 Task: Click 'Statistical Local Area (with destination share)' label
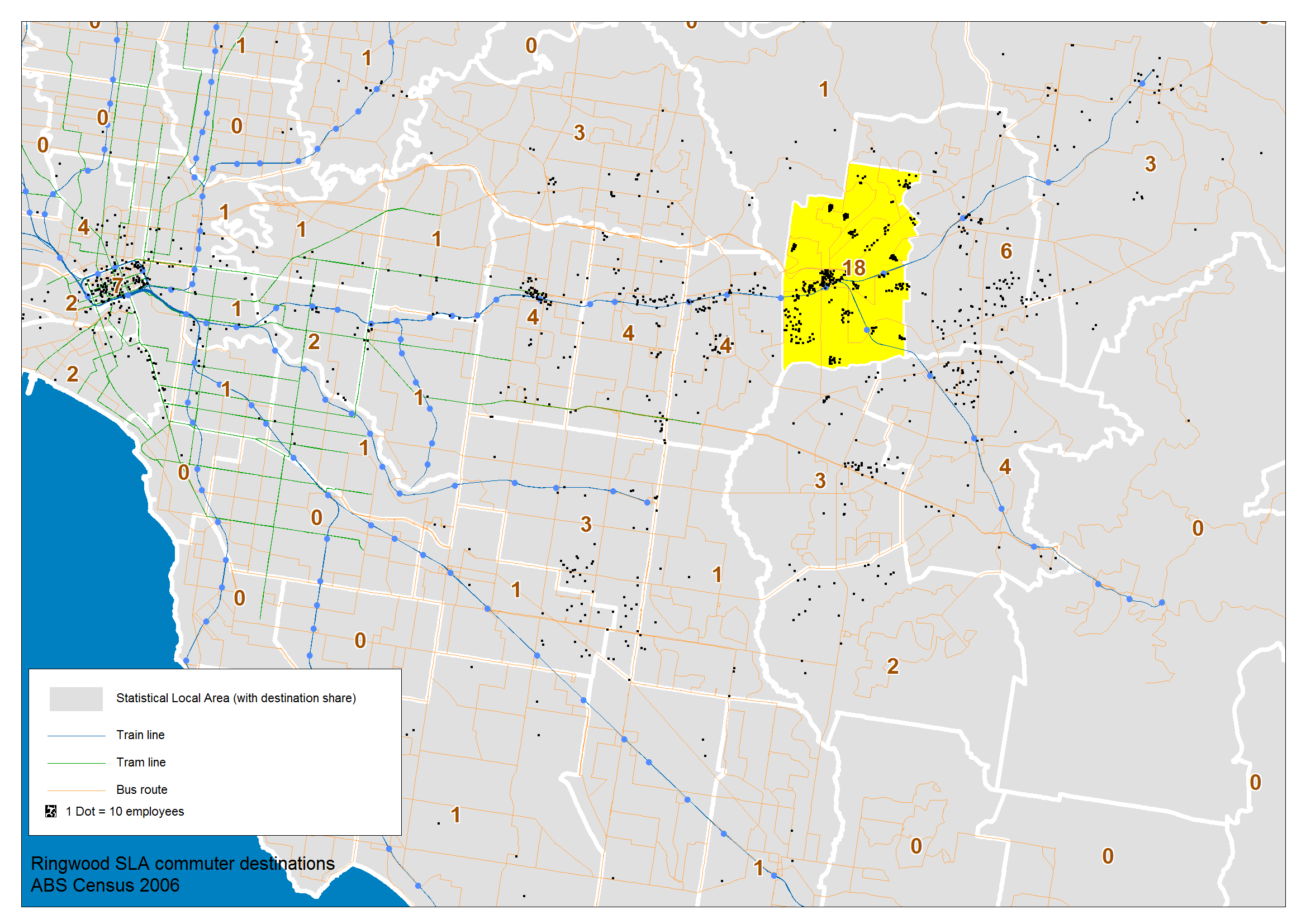click(x=236, y=698)
